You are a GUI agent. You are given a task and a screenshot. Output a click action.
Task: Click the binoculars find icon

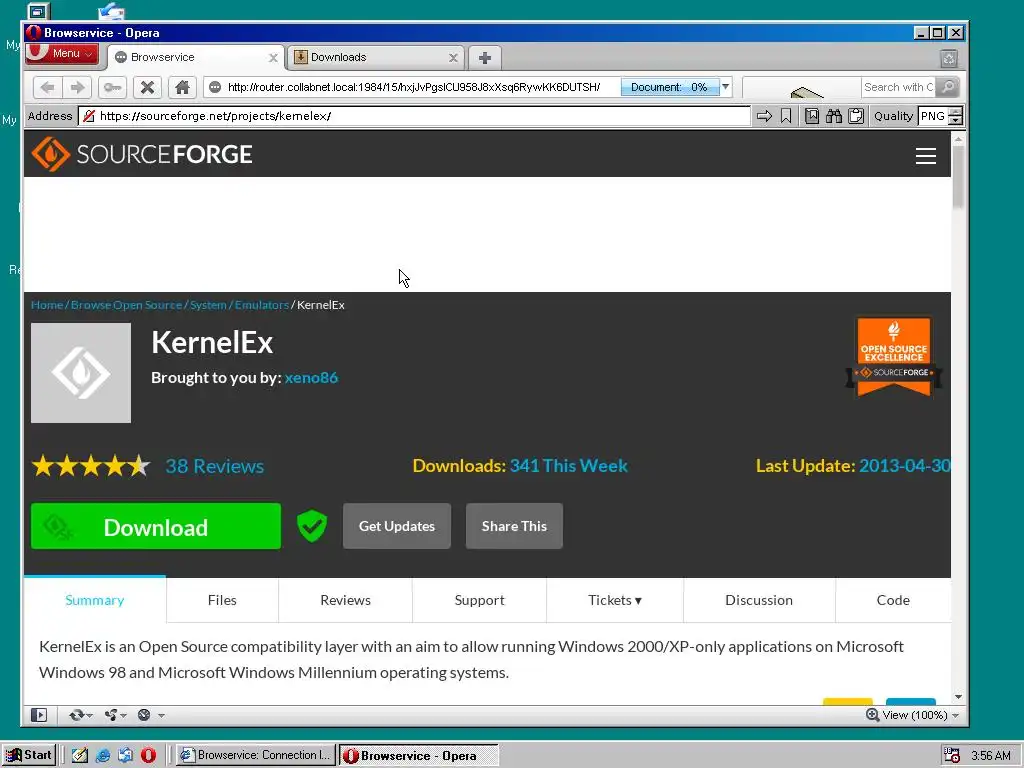(x=834, y=116)
